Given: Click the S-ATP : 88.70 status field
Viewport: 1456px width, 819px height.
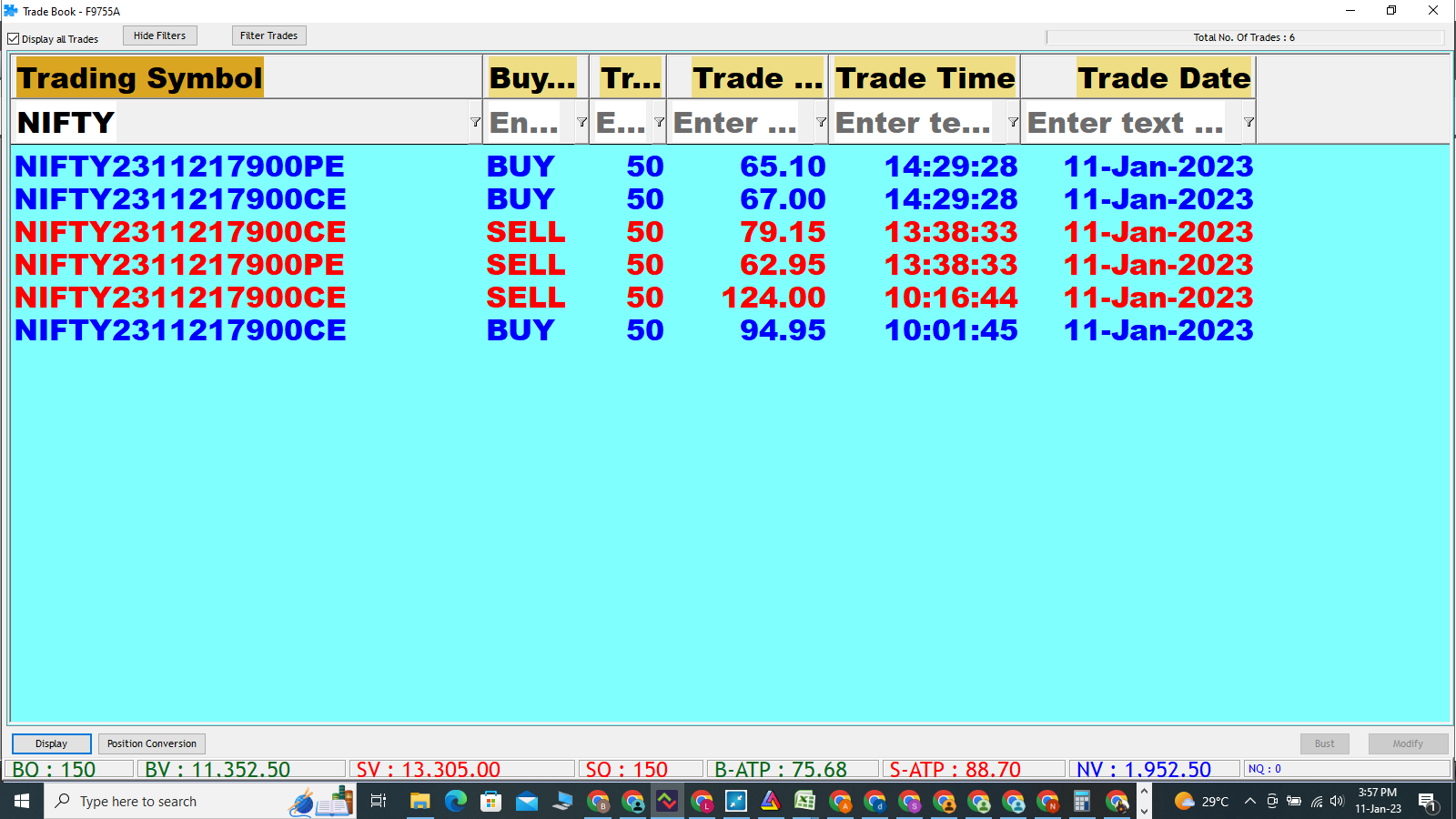Looking at the screenshot, I should pyautogui.click(x=974, y=769).
